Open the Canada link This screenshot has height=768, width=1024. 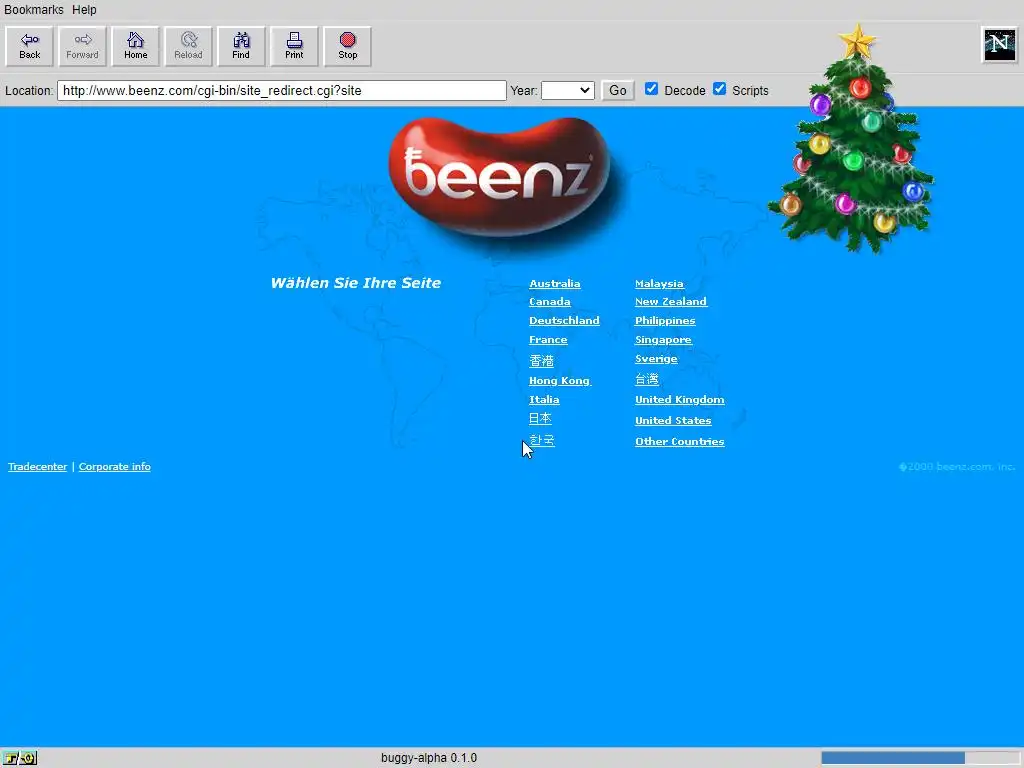tap(549, 302)
